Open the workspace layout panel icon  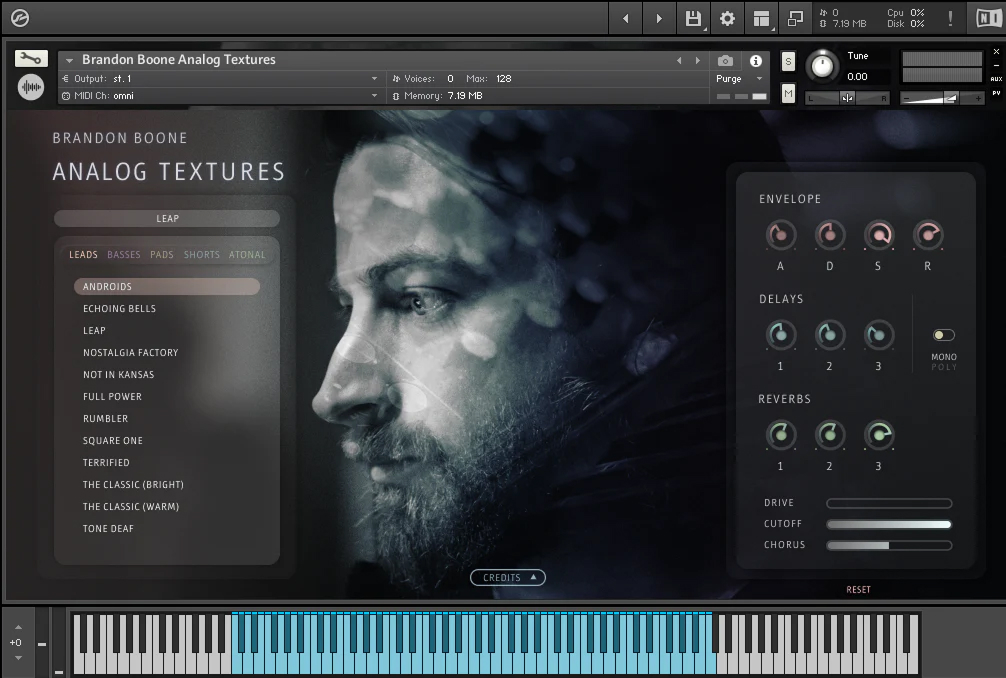(x=761, y=19)
